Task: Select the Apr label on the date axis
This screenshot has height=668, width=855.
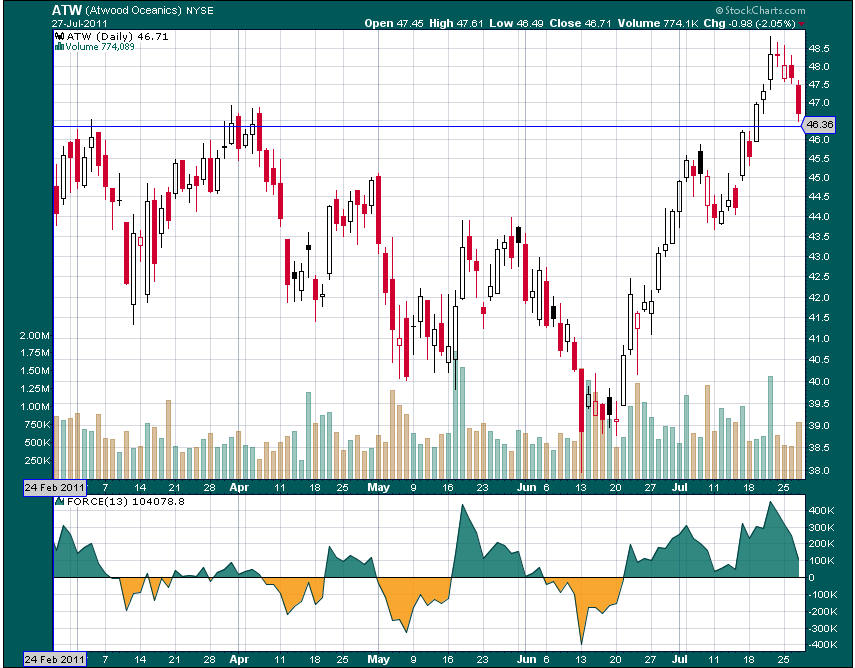Action: coord(239,487)
